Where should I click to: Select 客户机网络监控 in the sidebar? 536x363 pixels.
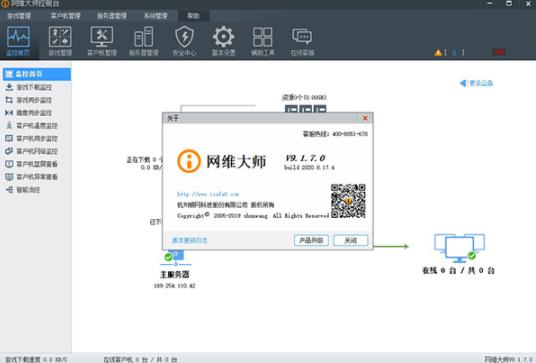tap(37, 151)
